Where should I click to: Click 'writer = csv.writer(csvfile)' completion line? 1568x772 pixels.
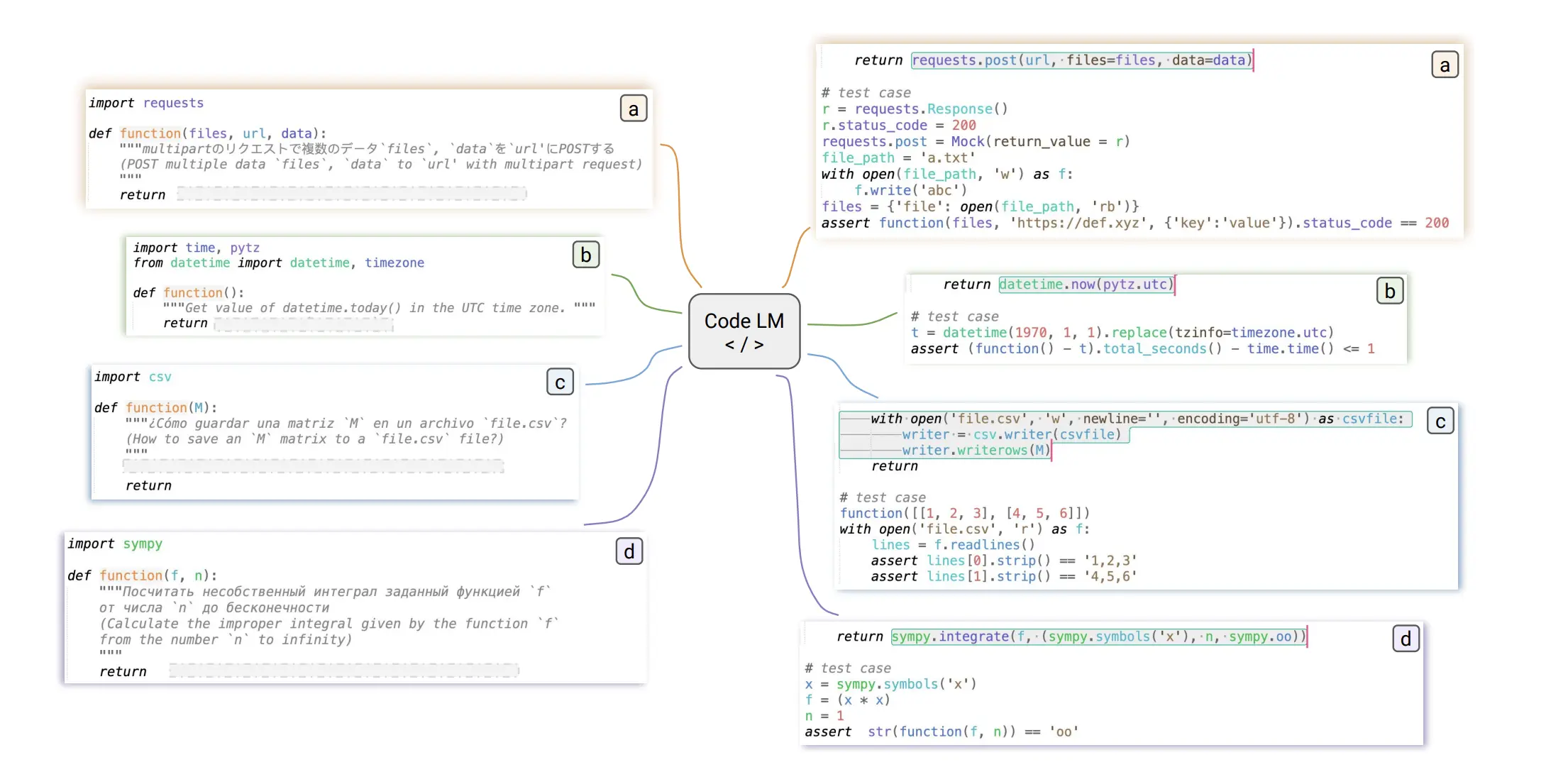click(1012, 434)
